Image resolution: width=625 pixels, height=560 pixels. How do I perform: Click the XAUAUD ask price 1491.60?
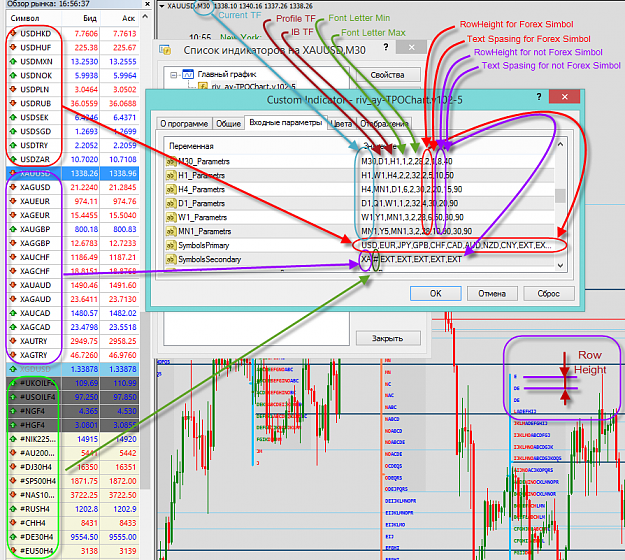click(x=123, y=285)
